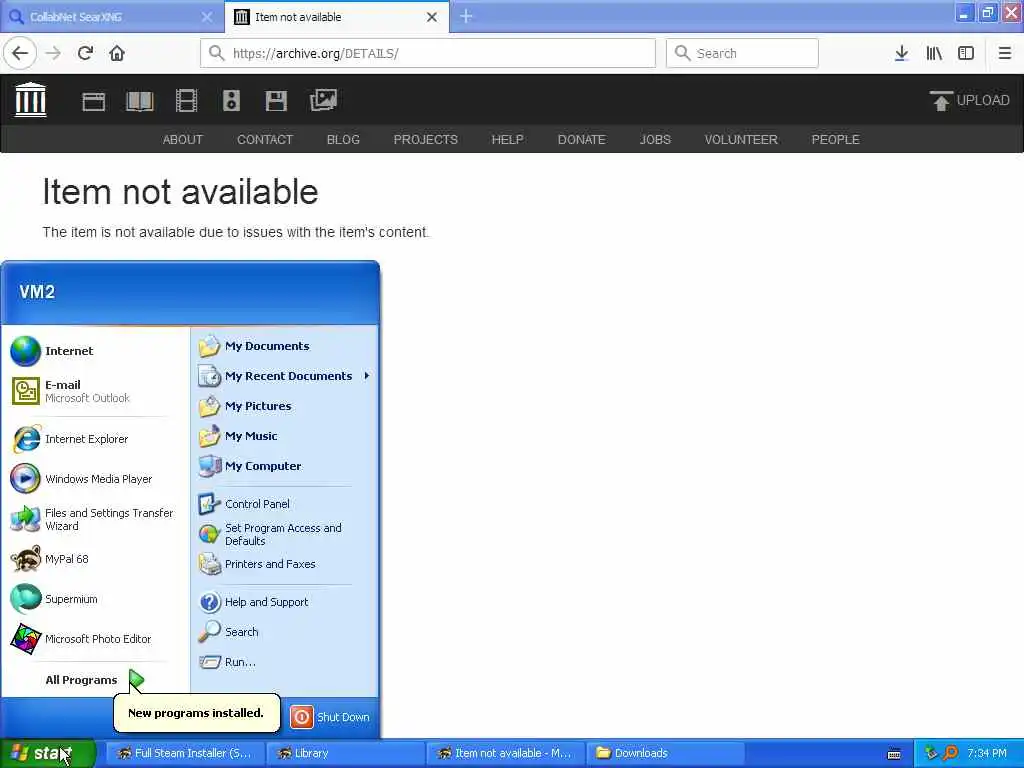
Task: Open Help and Support
Action: point(285,602)
